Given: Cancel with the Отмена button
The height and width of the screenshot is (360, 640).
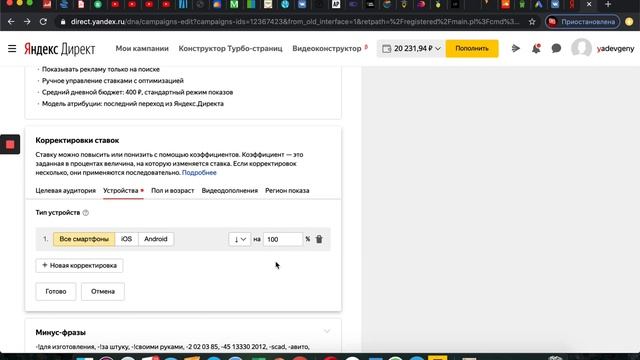Looking at the screenshot, I should point(103,291).
